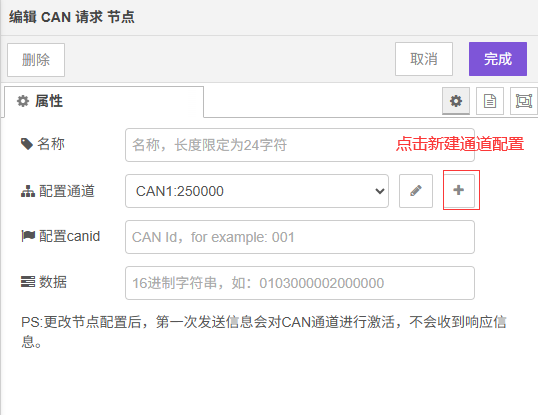Viewport: 538px width, 415px height.
Task: Click the tag icon beside 名称
Action: 27,144
